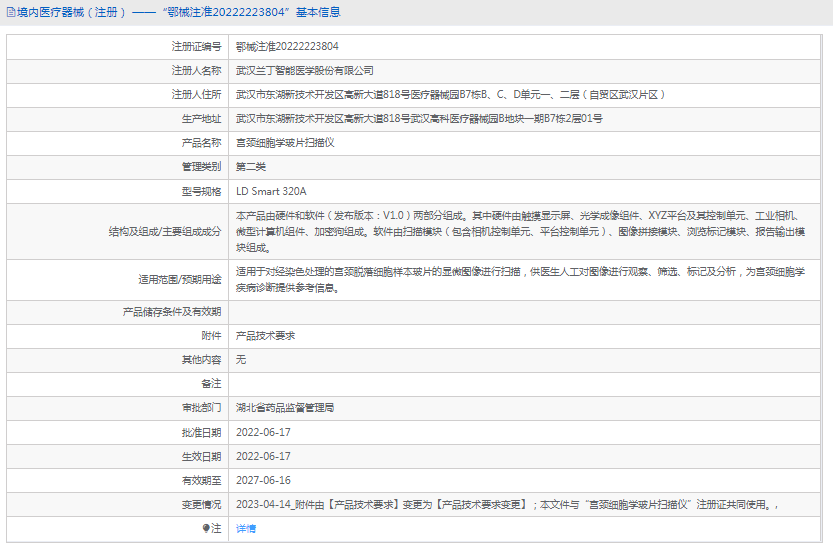Click the 生产地址 label
This screenshot has height=550, width=833.
(x=201, y=119)
